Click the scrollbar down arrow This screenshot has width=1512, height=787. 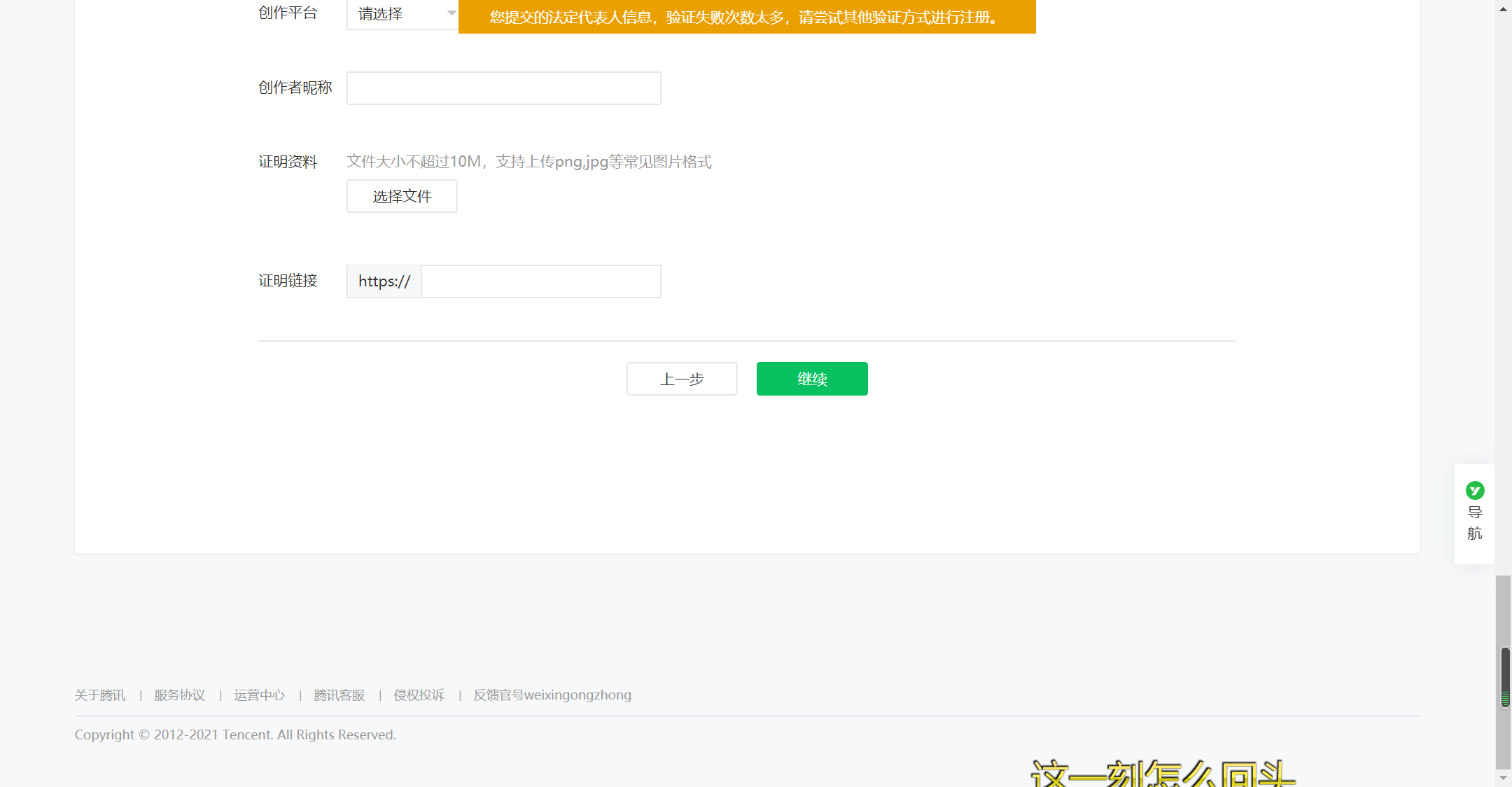[x=1503, y=778]
